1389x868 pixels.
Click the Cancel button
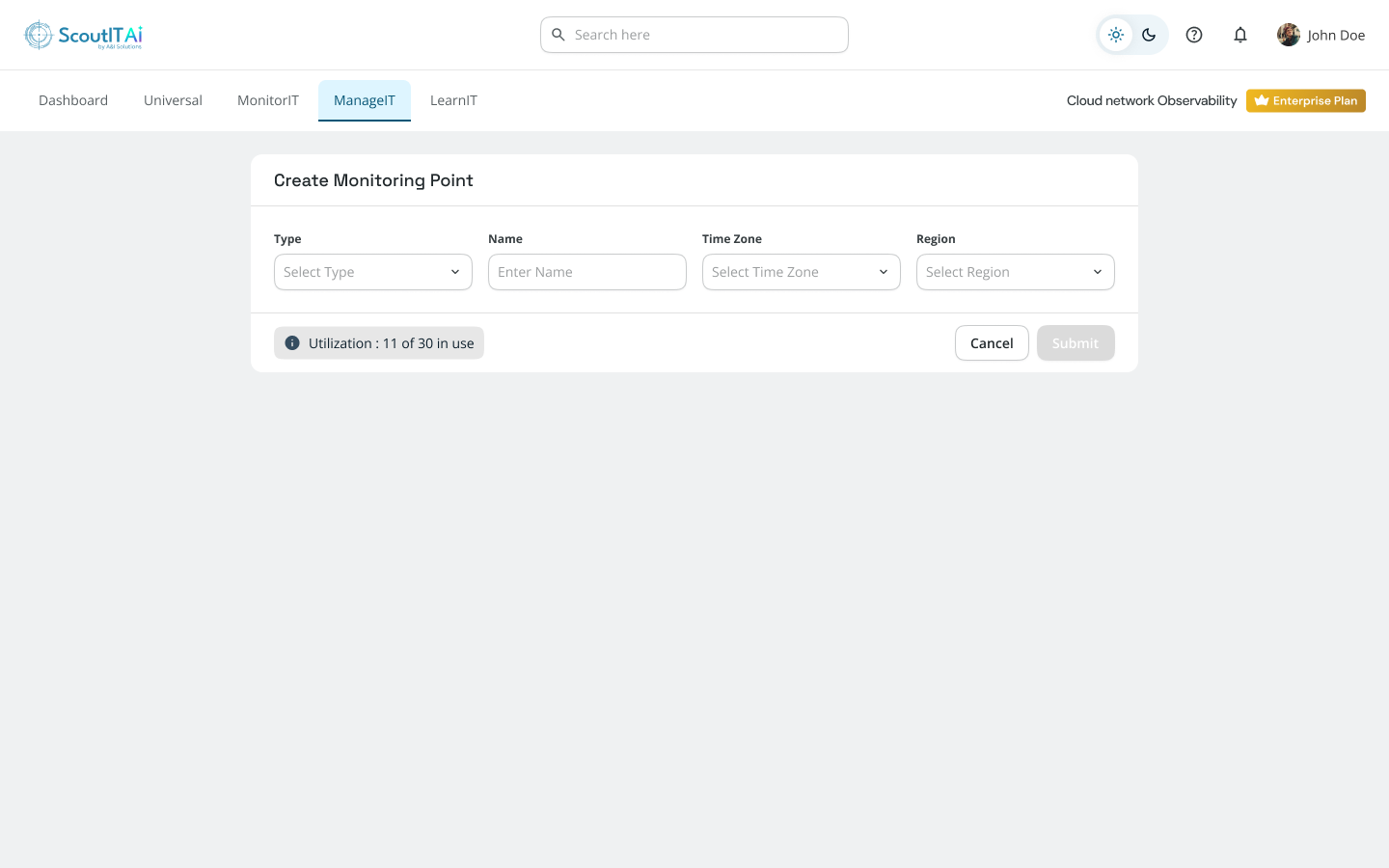tap(992, 342)
